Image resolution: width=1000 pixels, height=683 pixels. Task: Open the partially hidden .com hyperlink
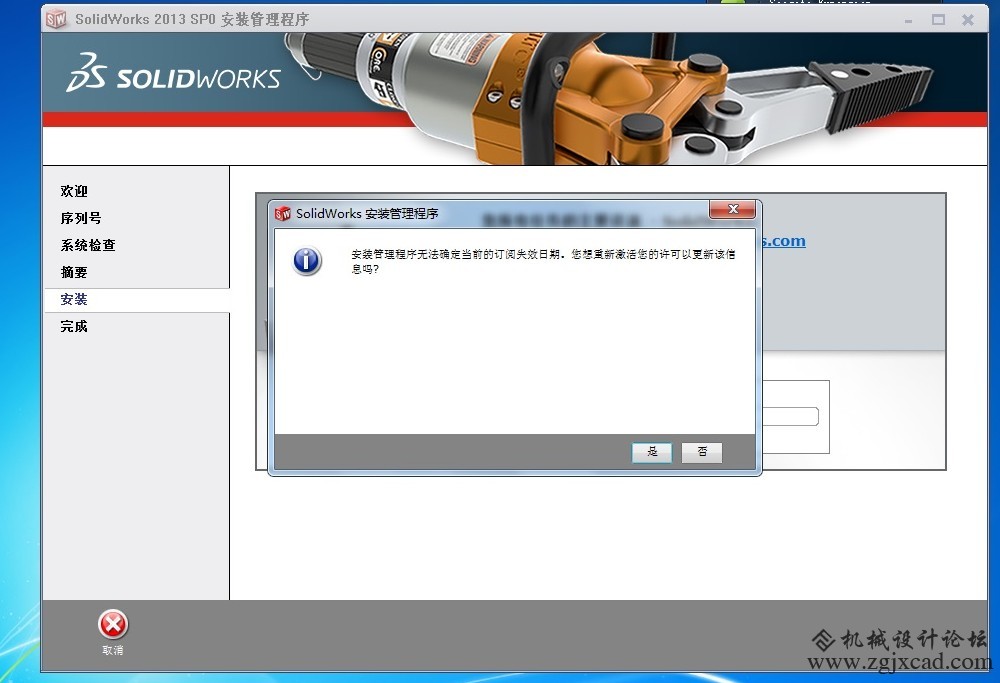point(784,241)
